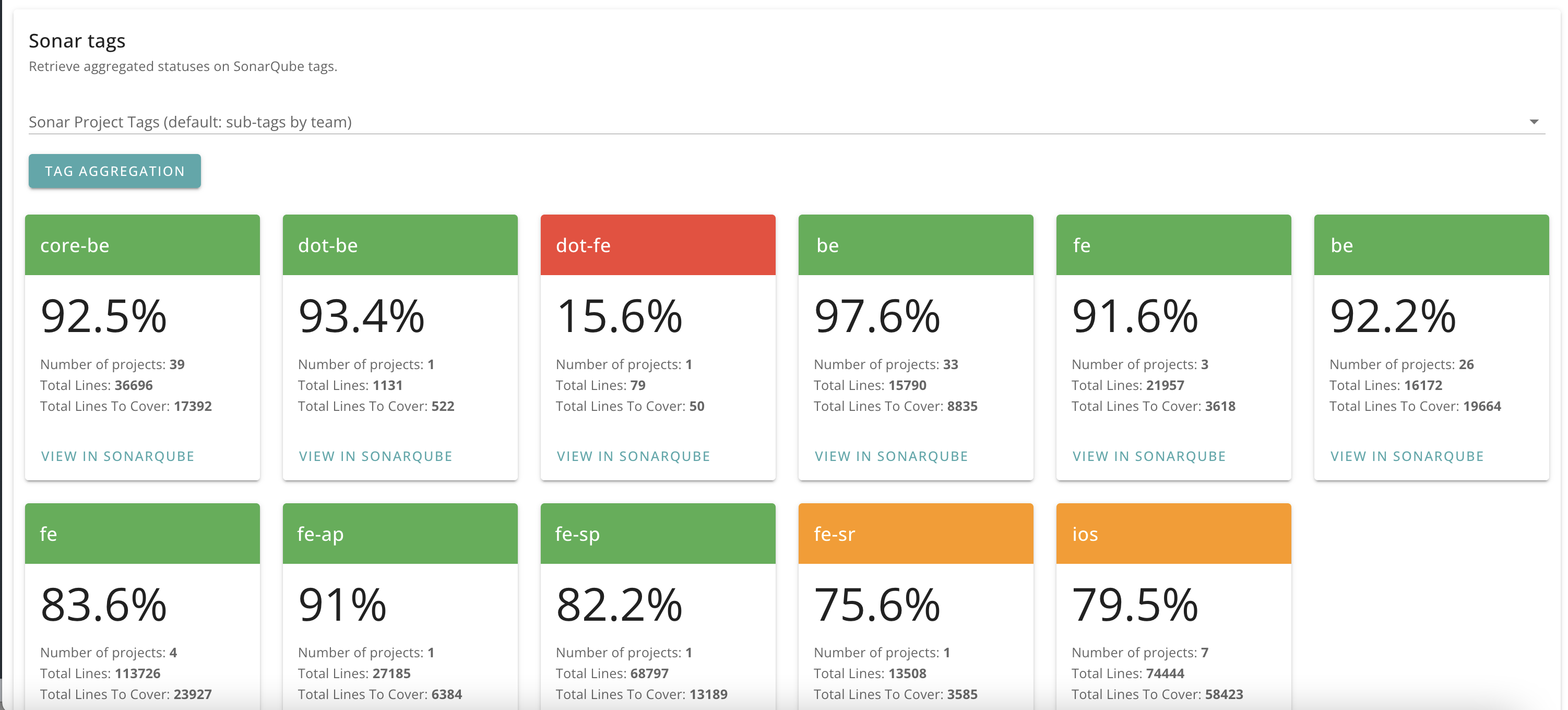Click 'Number of projects: 3' text
This screenshot has width=1568, height=710.
click(x=1140, y=364)
